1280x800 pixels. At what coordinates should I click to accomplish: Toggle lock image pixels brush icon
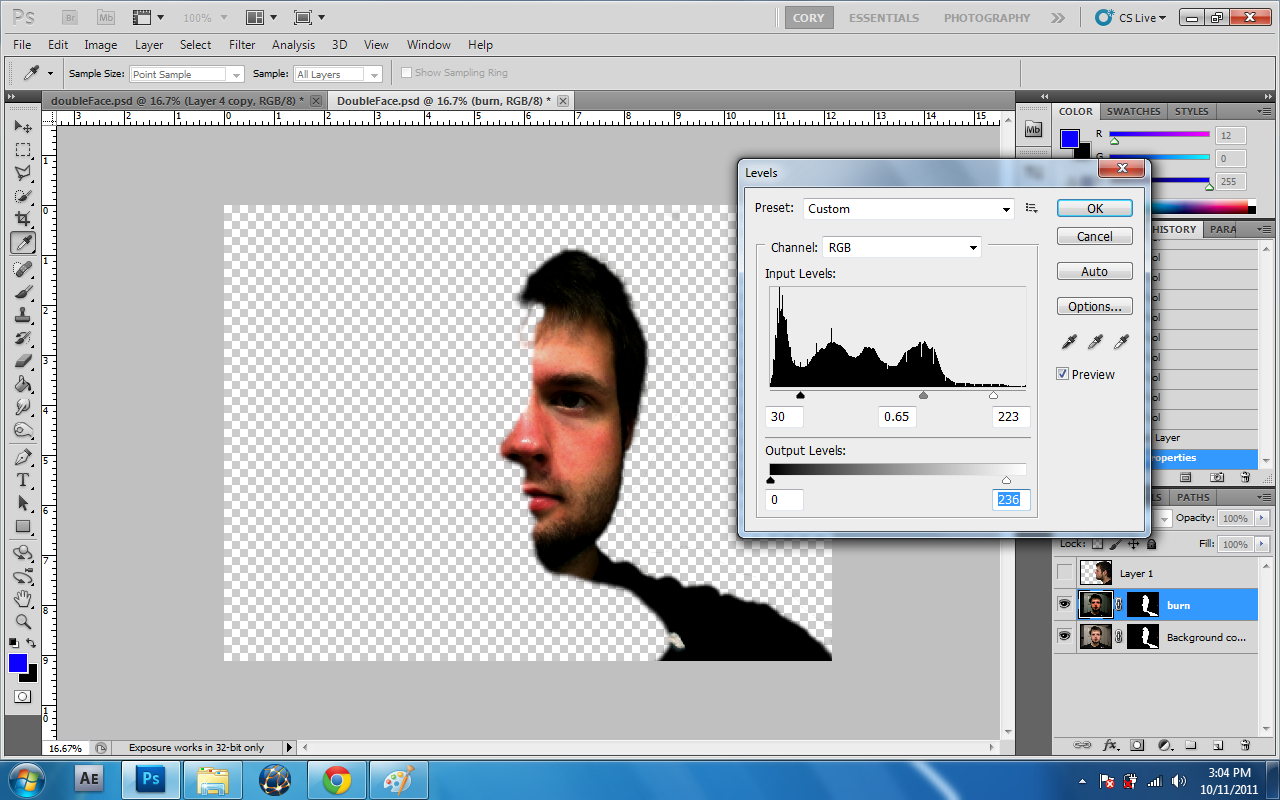pyautogui.click(x=1115, y=544)
